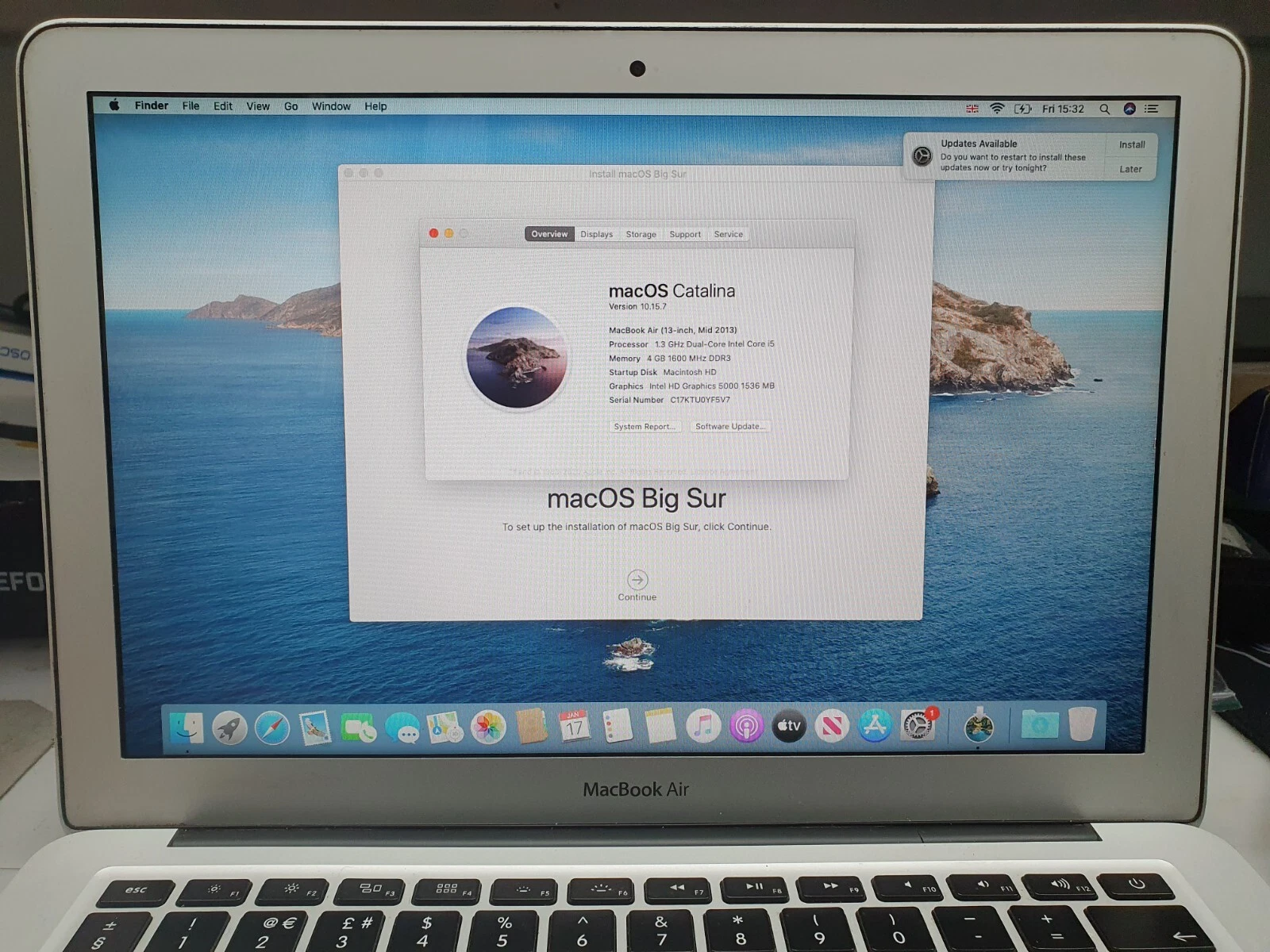Open Contacts book icon in dock
Screen dimensions: 1270x952
pyautogui.click(x=532, y=726)
